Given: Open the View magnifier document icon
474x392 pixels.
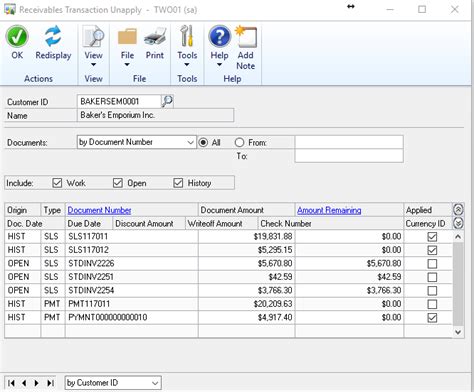Looking at the screenshot, I should pyautogui.click(x=93, y=36).
